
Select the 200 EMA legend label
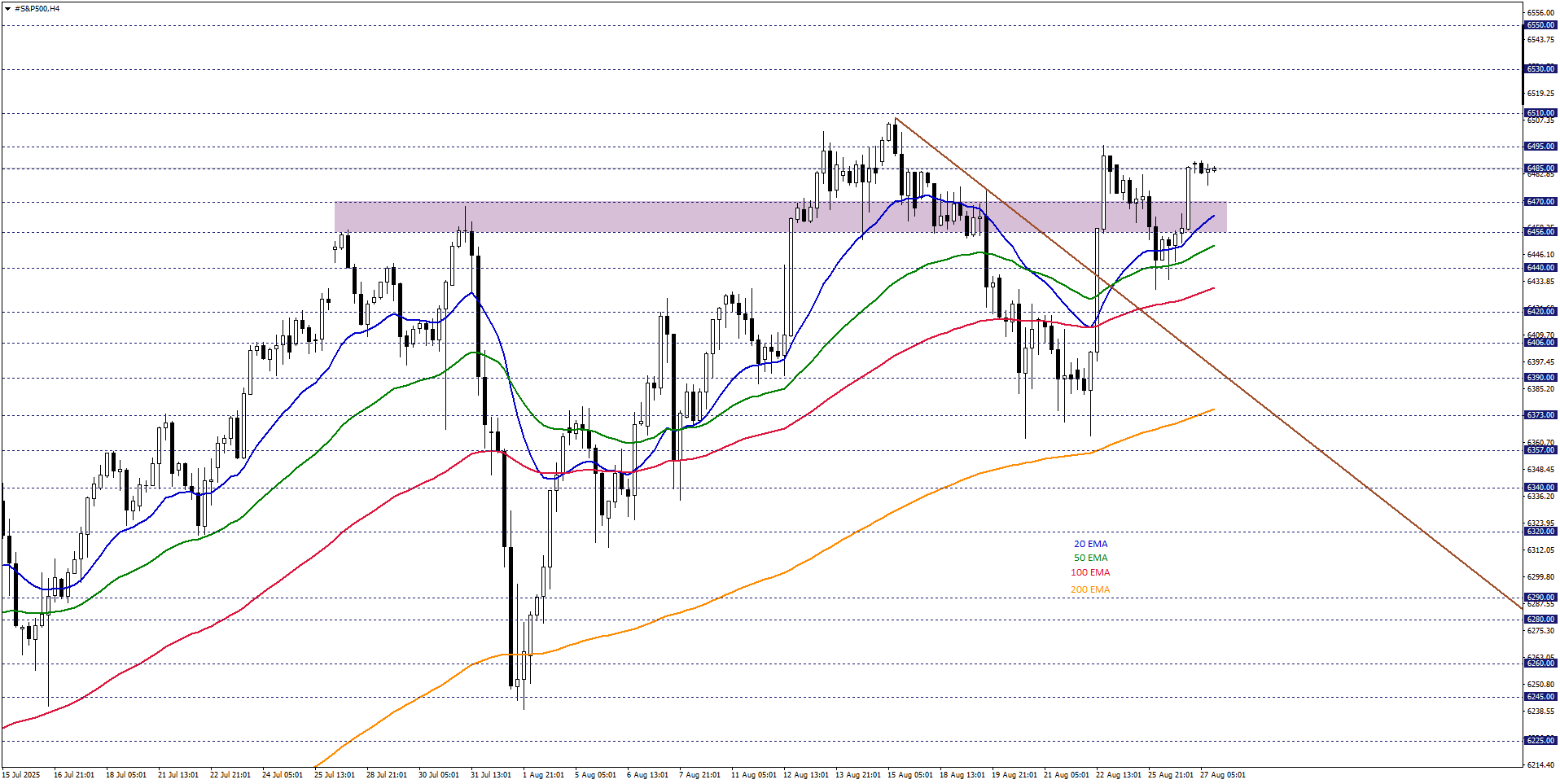[x=1090, y=589]
